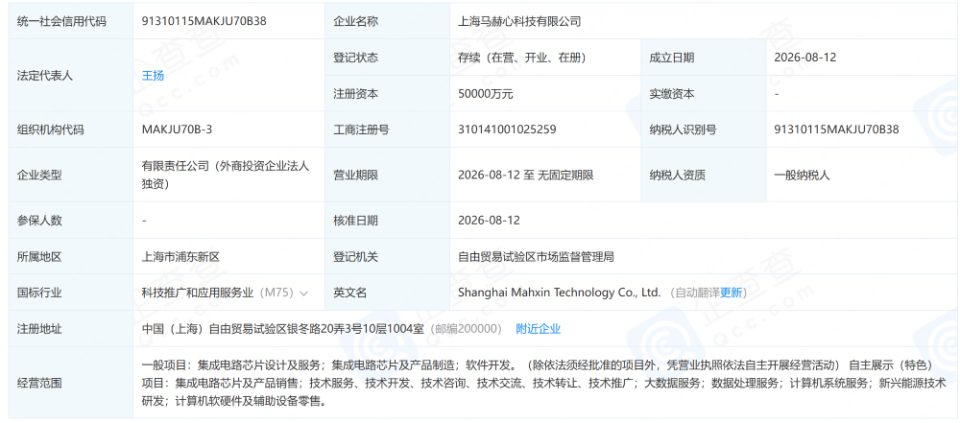Click the registered address text 银冬路20弄3号10层1004室

[x=356, y=329]
